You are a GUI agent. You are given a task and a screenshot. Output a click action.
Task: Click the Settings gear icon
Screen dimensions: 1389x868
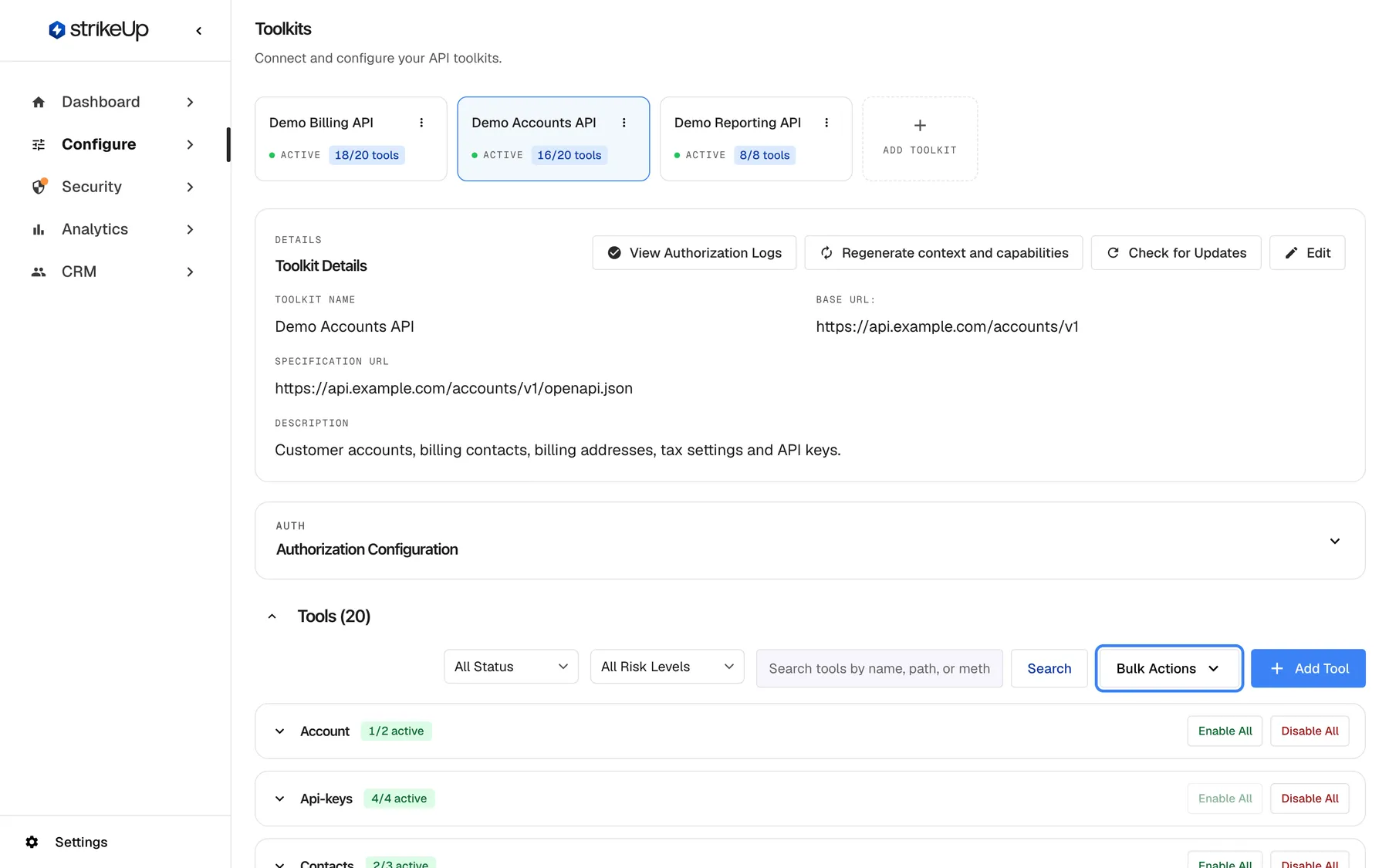pyautogui.click(x=32, y=842)
